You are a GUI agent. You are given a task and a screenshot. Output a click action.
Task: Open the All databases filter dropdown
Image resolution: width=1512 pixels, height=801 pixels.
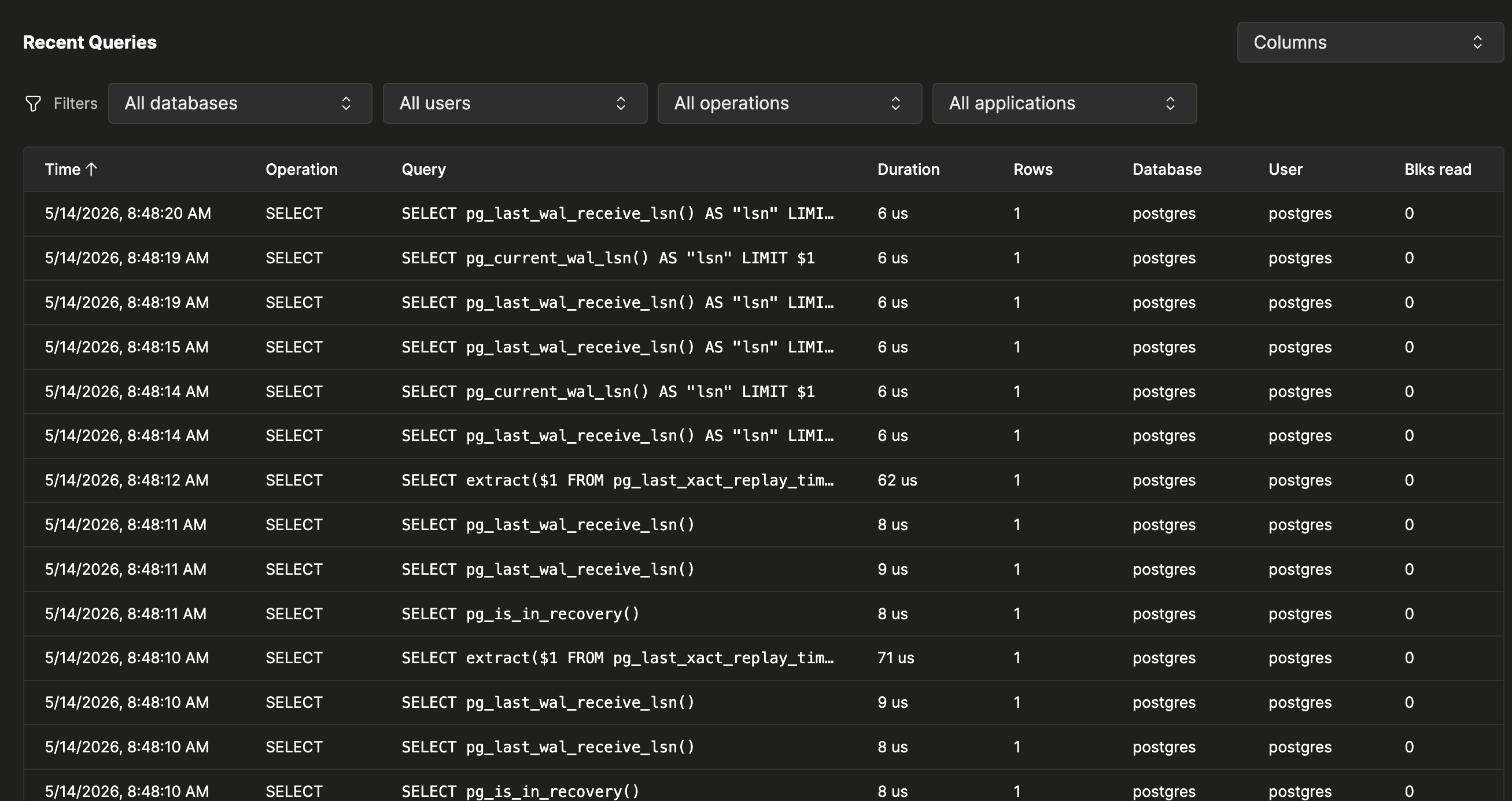click(x=240, y=104)
